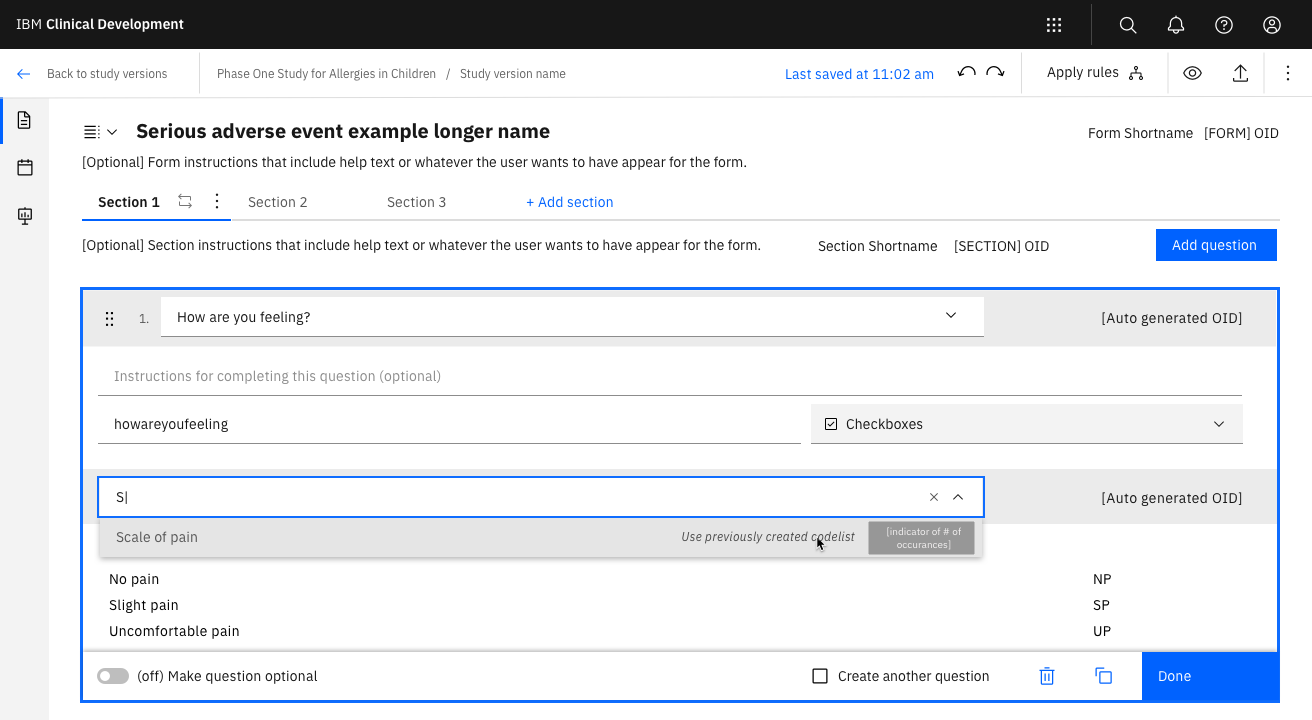Check the Create another question checkbox

[x=820, y=677]
